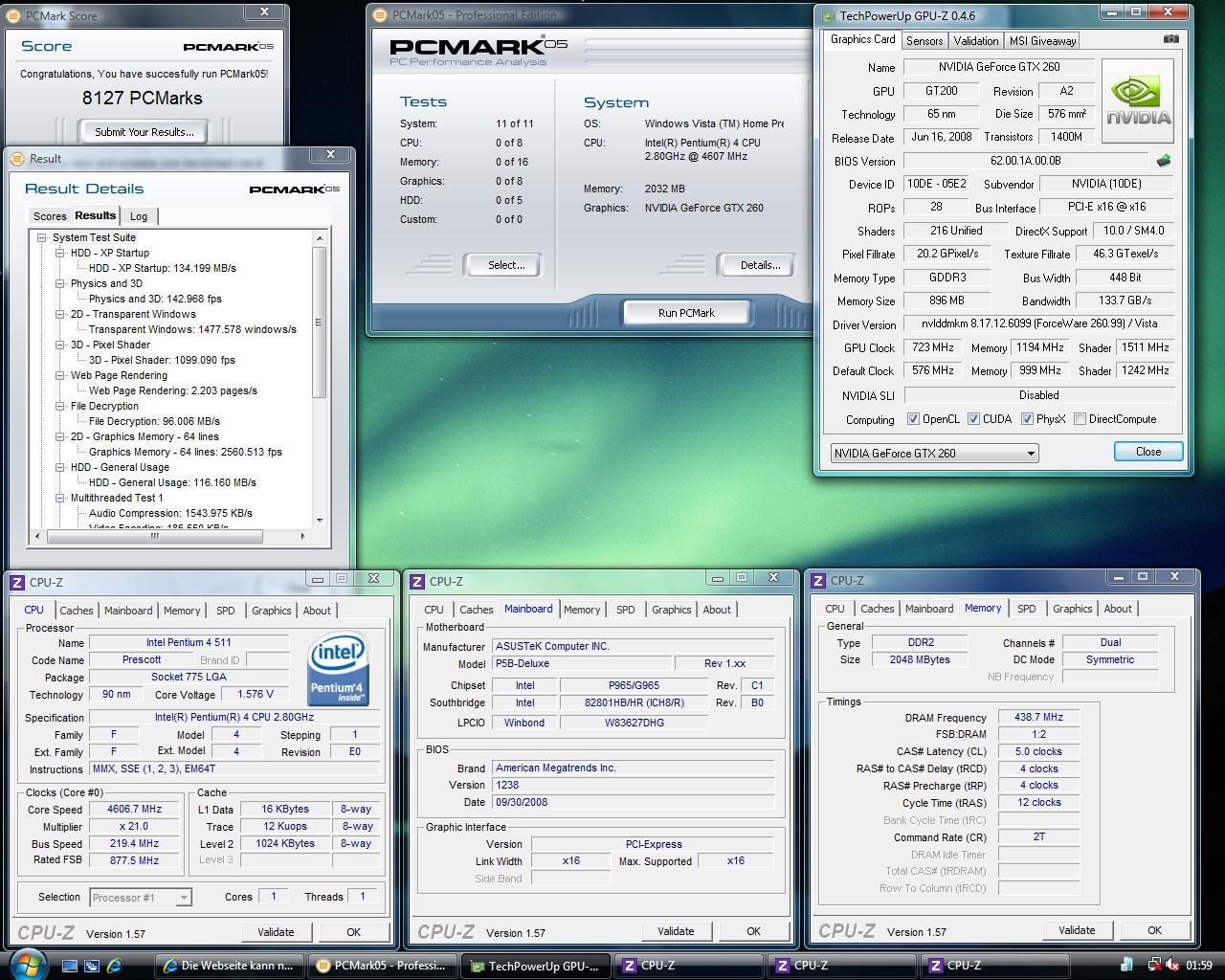The width and height of the screenshot is (1225, 980).
Task: Switch to PCMark05 Professional taskbar button
Action: click(x=383, y=966)
